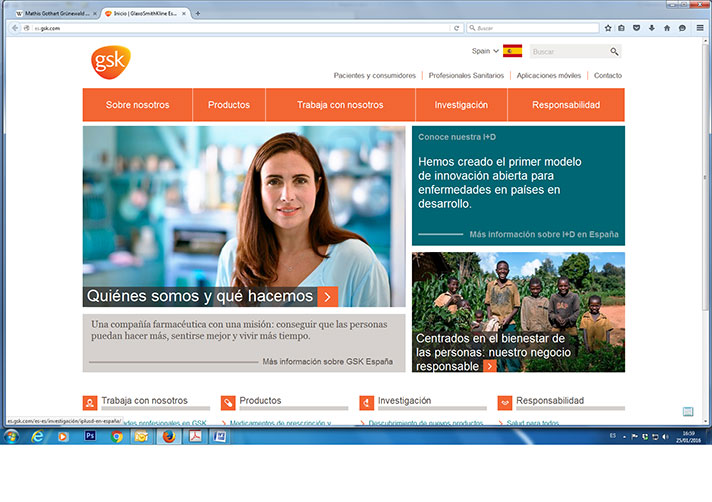Click Más información sobre I+D en España

click(x=544, y=234)
